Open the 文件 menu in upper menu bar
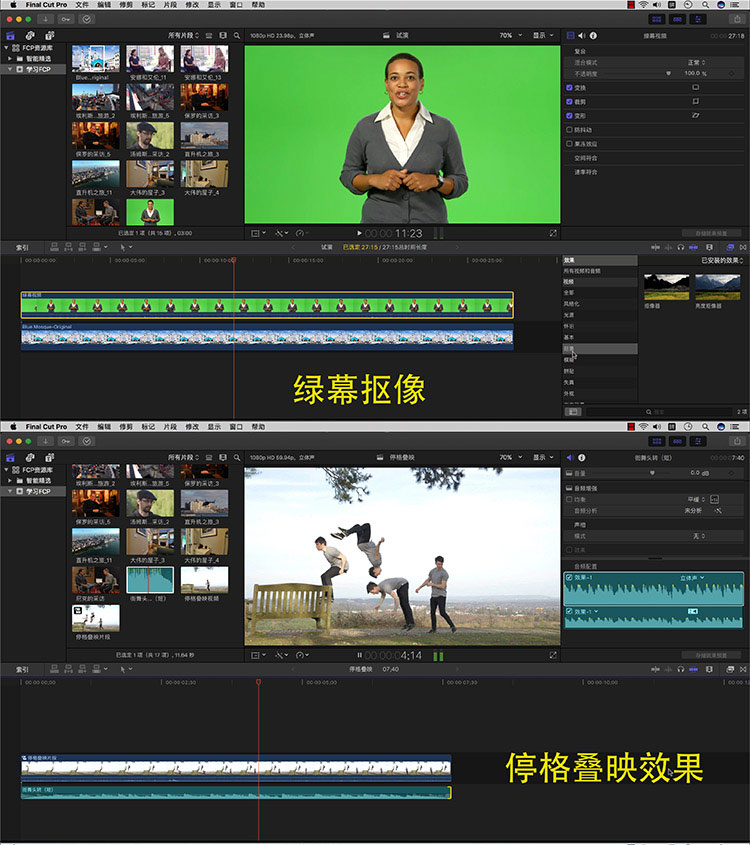 tap(82, 4)
